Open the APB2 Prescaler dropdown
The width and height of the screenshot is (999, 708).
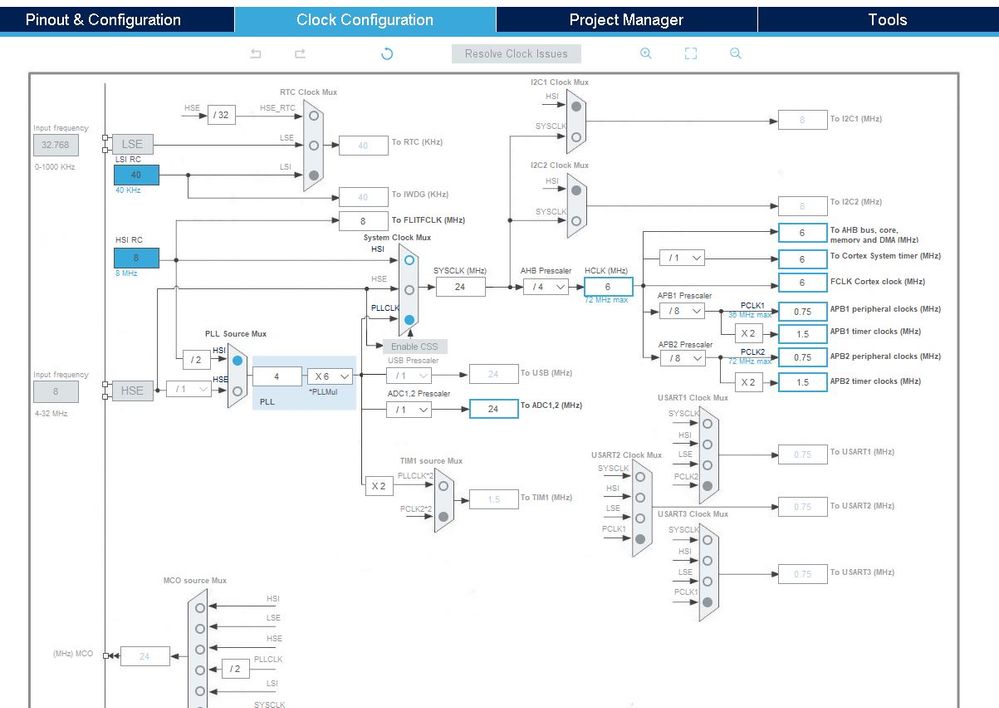[x=682, y=359]
